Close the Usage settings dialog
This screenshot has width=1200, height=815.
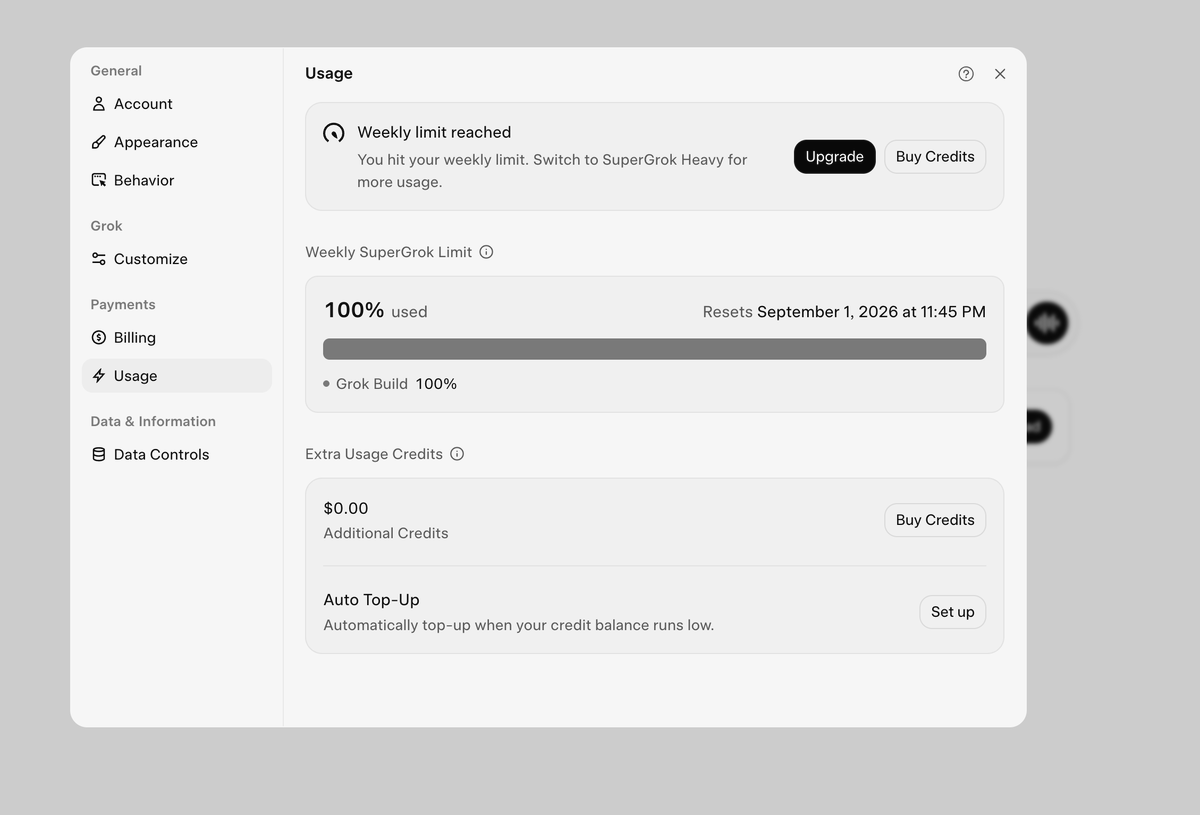pyautogui.click(x=1000, y=74)
